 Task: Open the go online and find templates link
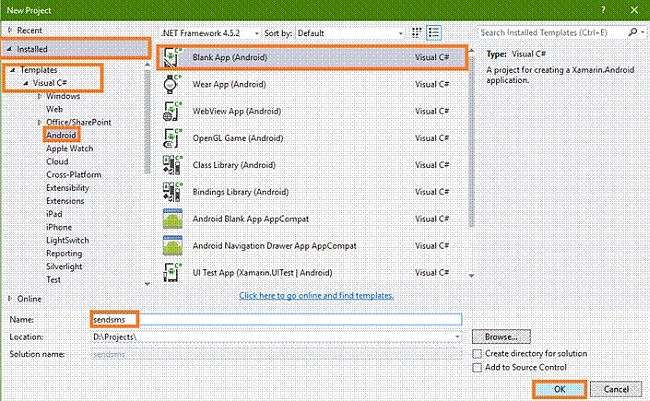[x=316, y=296]
